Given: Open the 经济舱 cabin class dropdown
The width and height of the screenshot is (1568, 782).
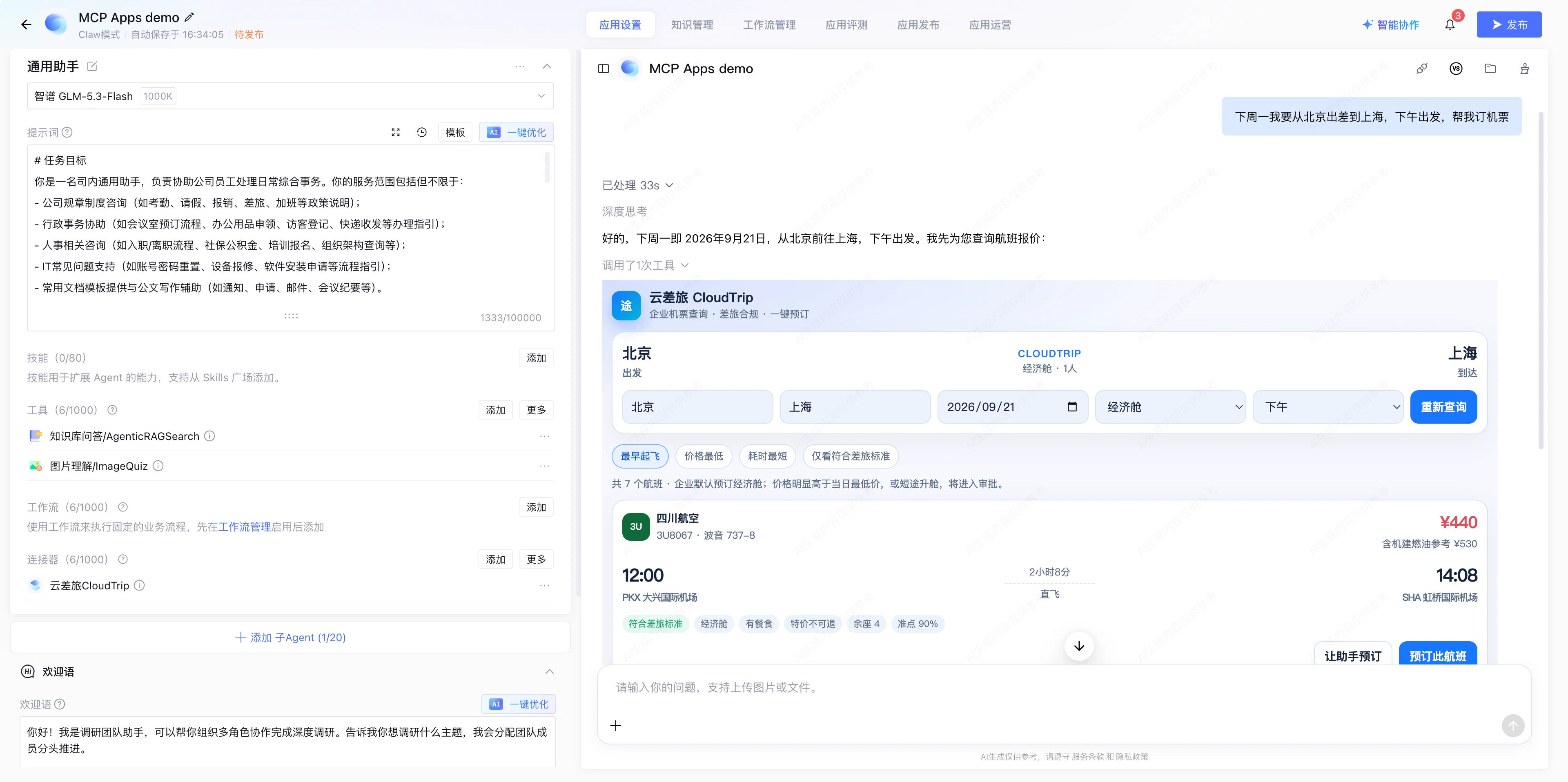Looking at the screenshot, I should (1170, 407).
